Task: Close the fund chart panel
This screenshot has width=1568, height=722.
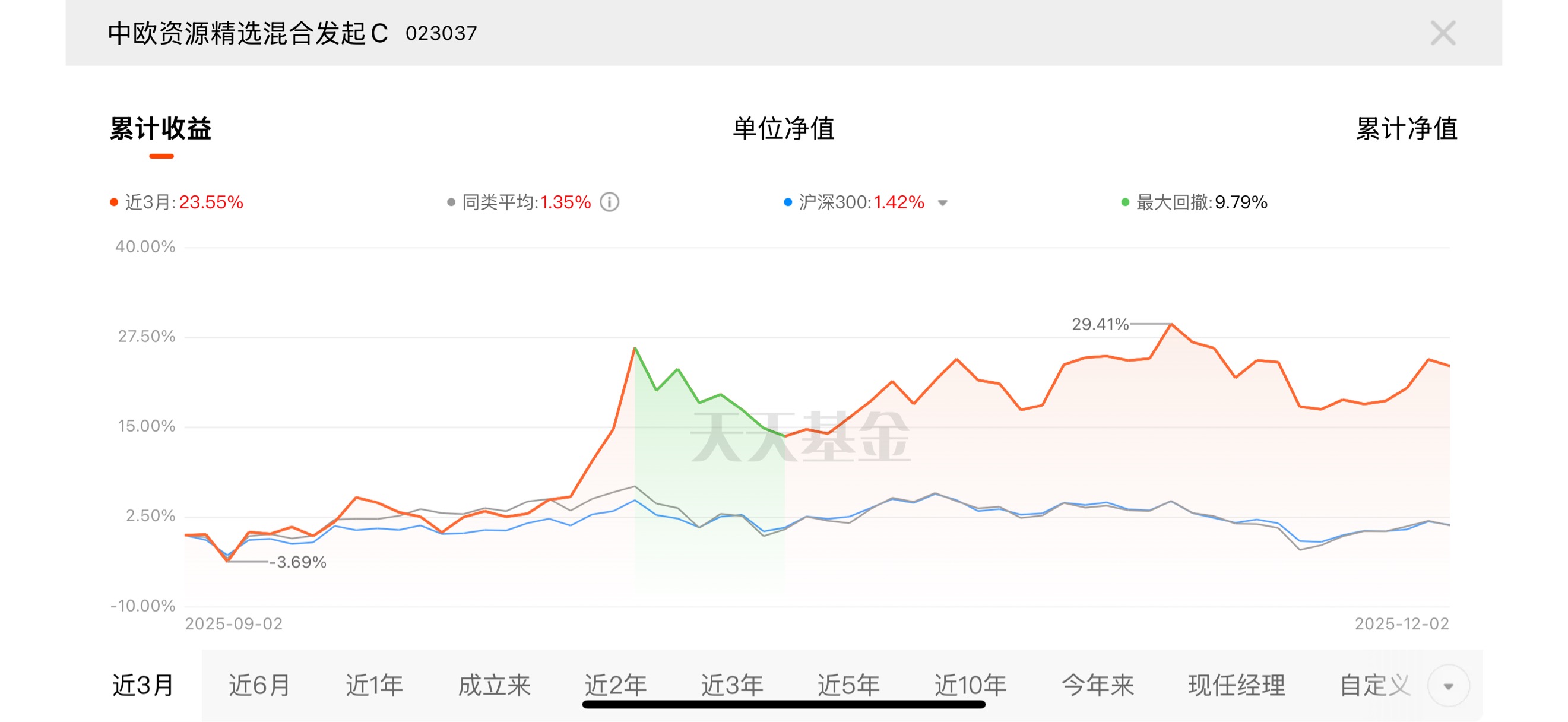Action: pyautogui.click(x=1443, y=33)
